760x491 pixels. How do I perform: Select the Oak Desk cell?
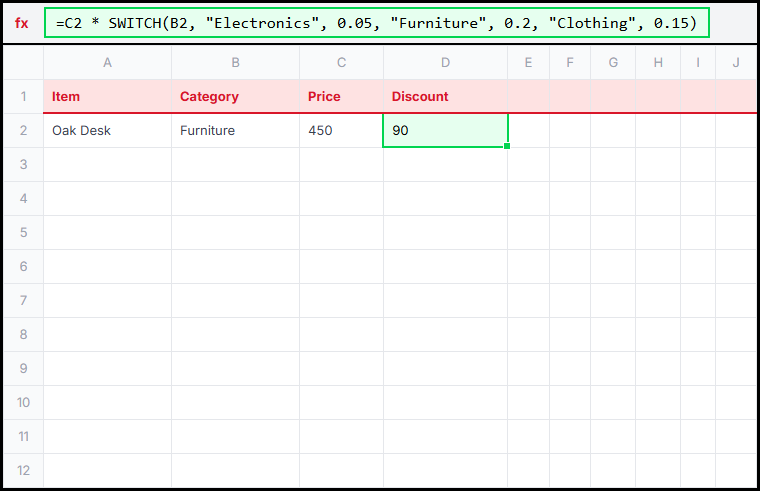[x=107, y=131]
